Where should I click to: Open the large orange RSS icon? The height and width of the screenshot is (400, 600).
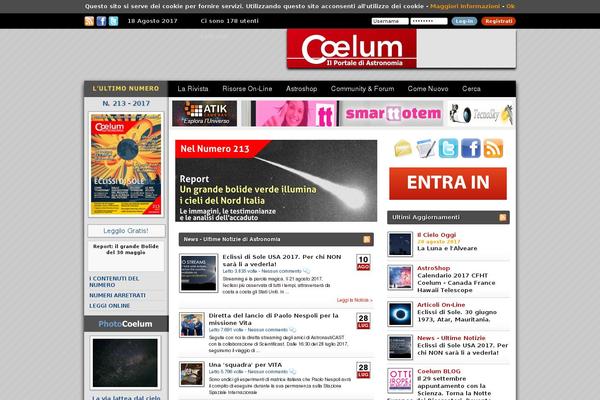point(493,148)
